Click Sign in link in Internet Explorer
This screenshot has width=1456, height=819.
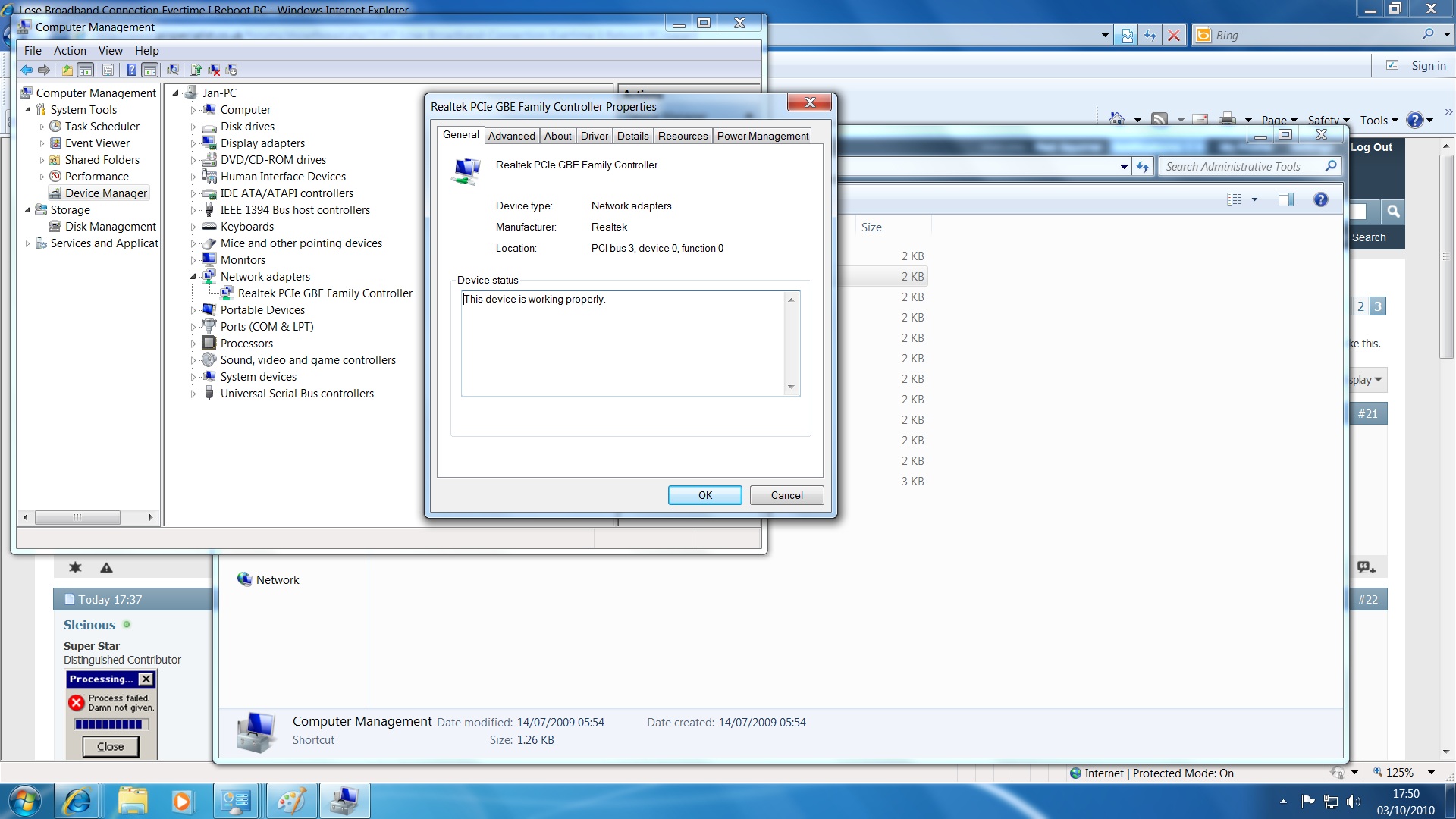point(1428,66)
